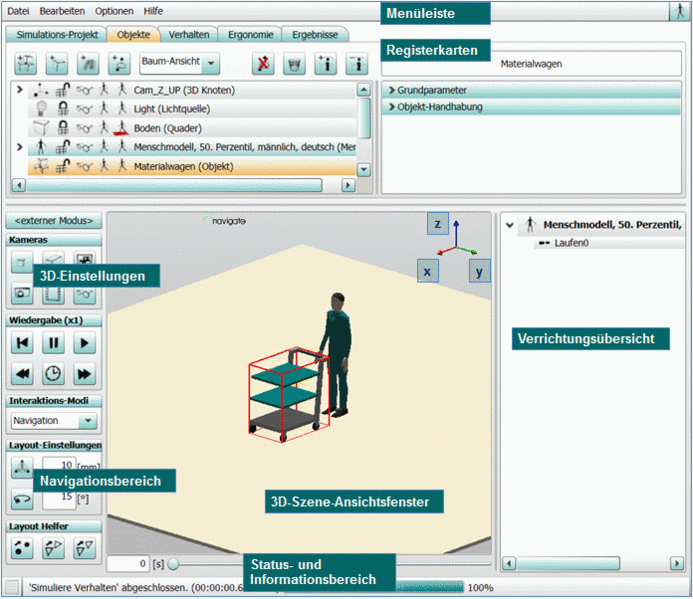Click the clock icon in Wiedergabe panel
The image size is (693, 599).
pos(54,375)
